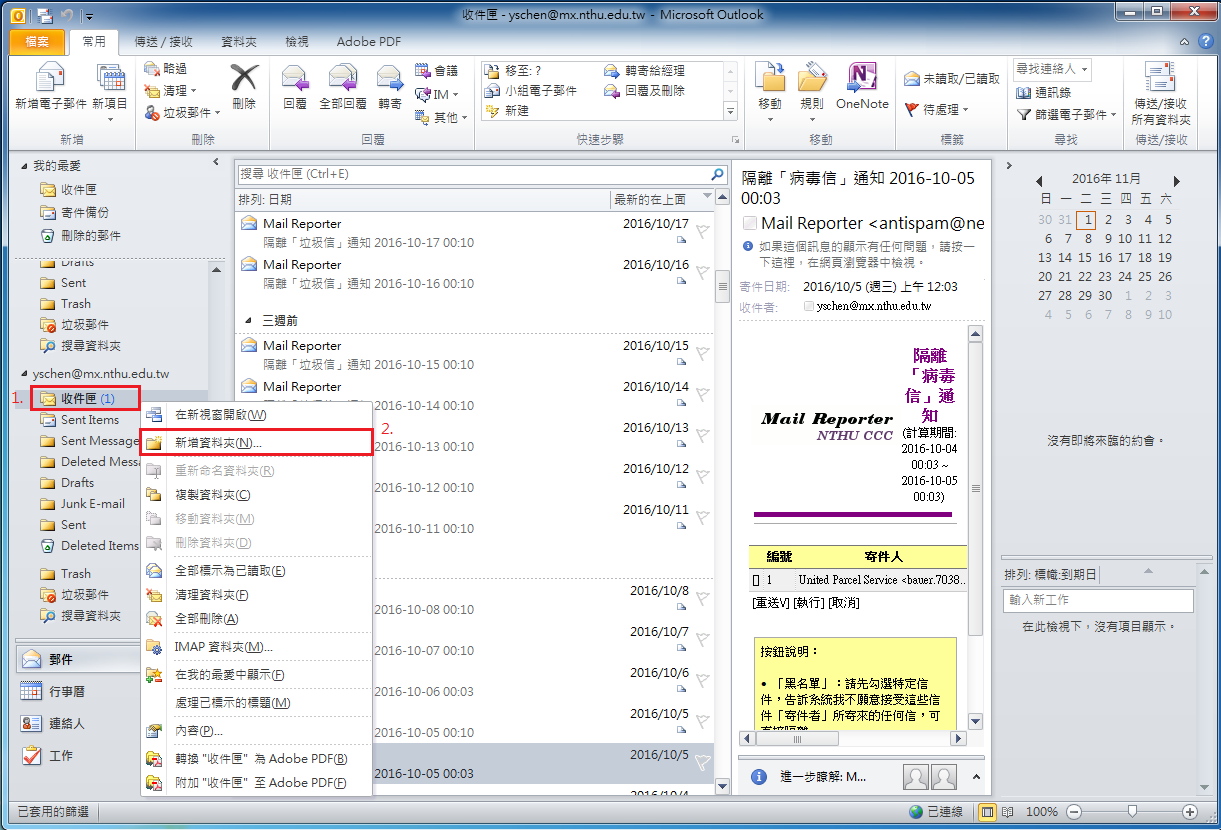Screen dimensions: 1221x830
Task: Toggle the flag on the 2016/10/17 Mail Reporter message
Action: click(703, 231)
